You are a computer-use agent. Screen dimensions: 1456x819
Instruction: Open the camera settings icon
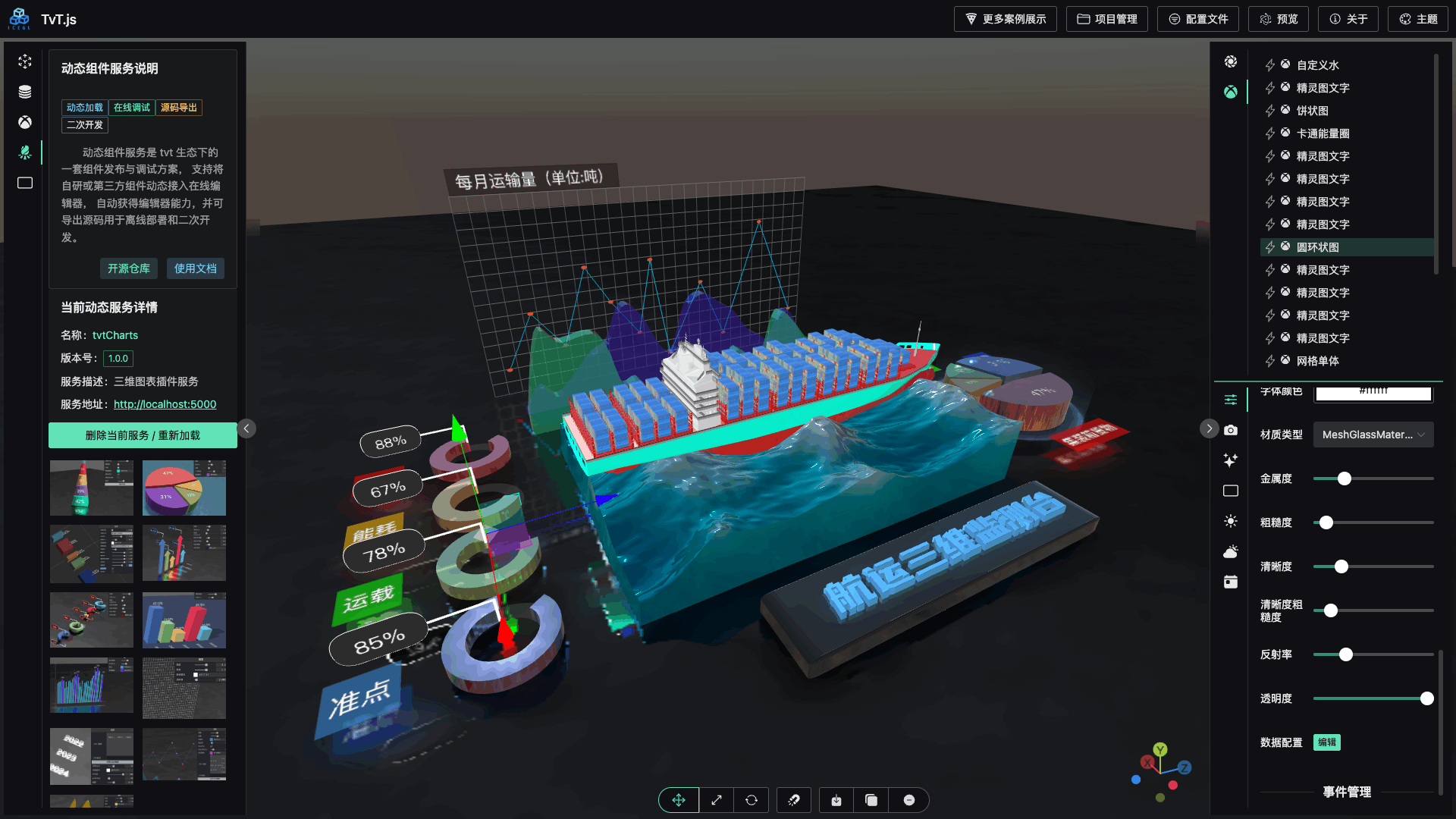tap(1231, 430)
